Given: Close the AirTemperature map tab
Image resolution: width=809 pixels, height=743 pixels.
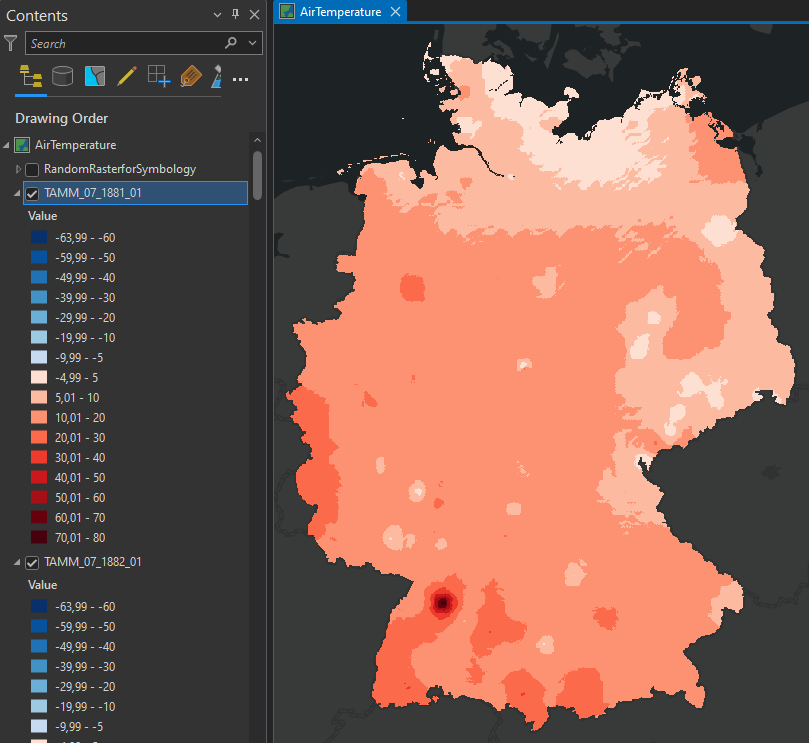Looking at the screenshot, I should click(395, 11).
